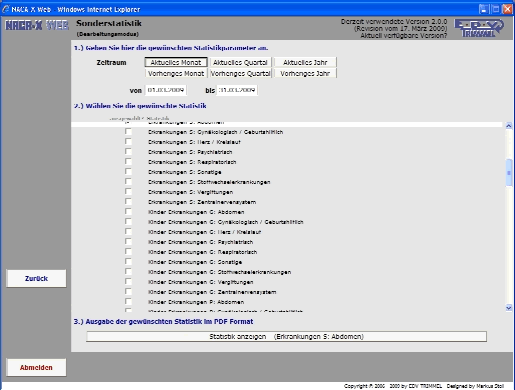Close the NACA-X Web browser window
Viewport: 515px width, 390px height.
pyautogui.click(x=507, y=9)
